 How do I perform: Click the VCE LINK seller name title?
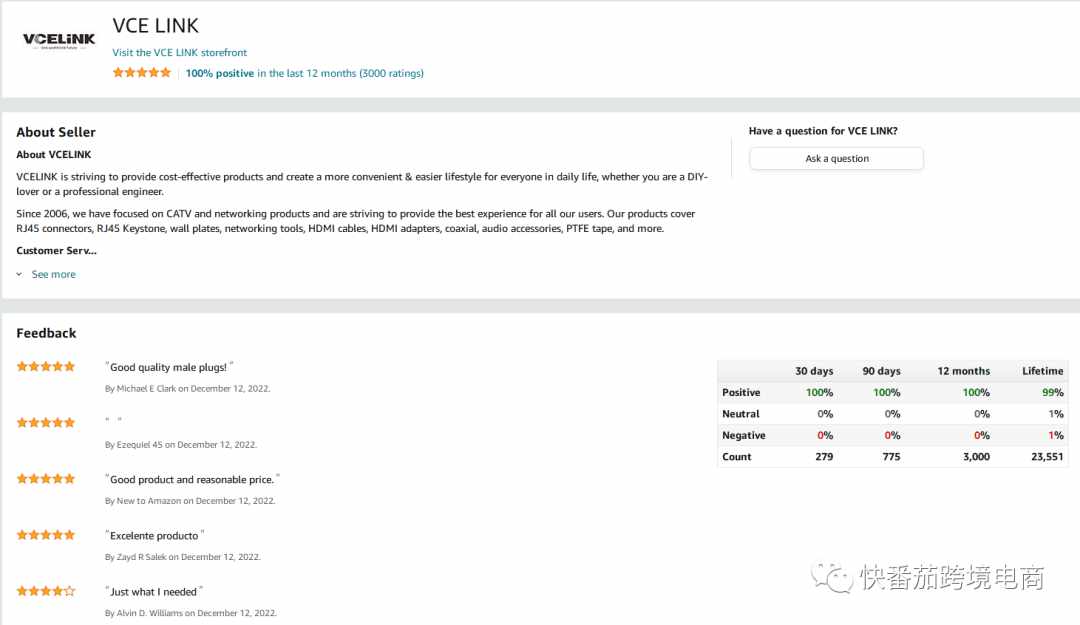coord(156,26)
